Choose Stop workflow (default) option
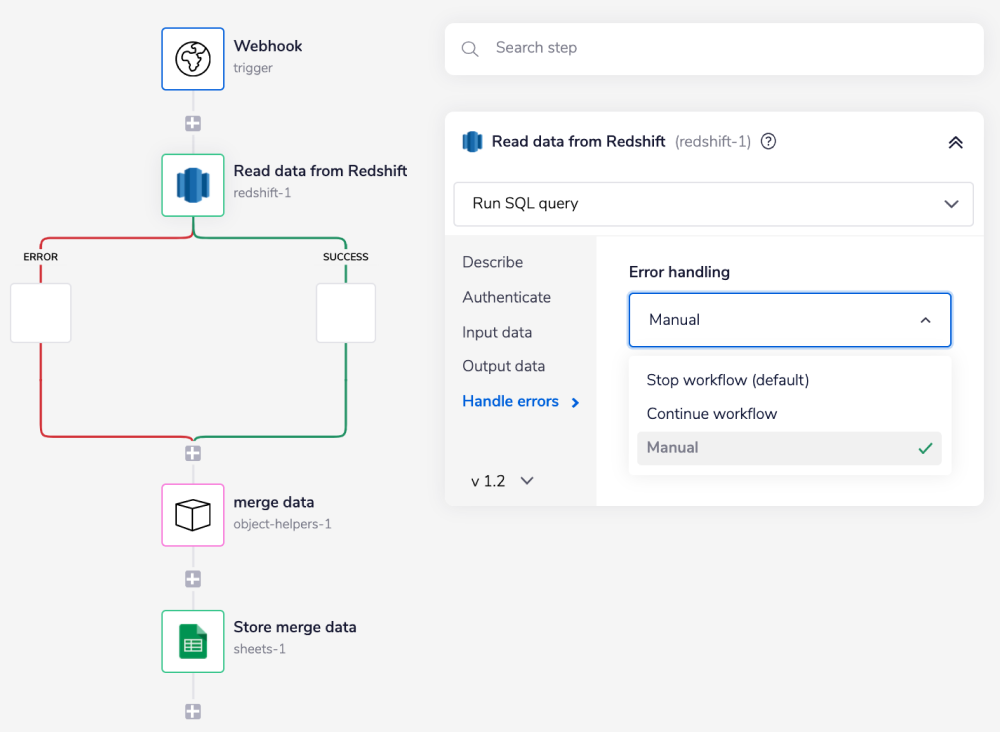The width and height of the screenshot is (1000, 732). point(727,380)
